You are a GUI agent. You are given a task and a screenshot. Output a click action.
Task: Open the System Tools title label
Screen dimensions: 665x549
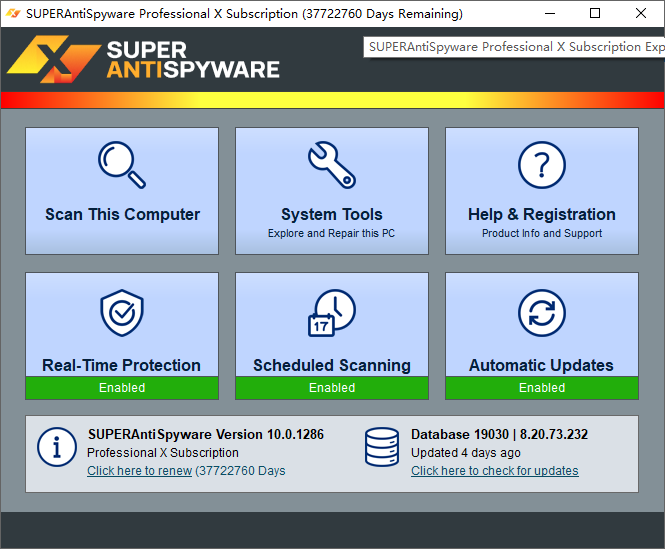[332, 214]
